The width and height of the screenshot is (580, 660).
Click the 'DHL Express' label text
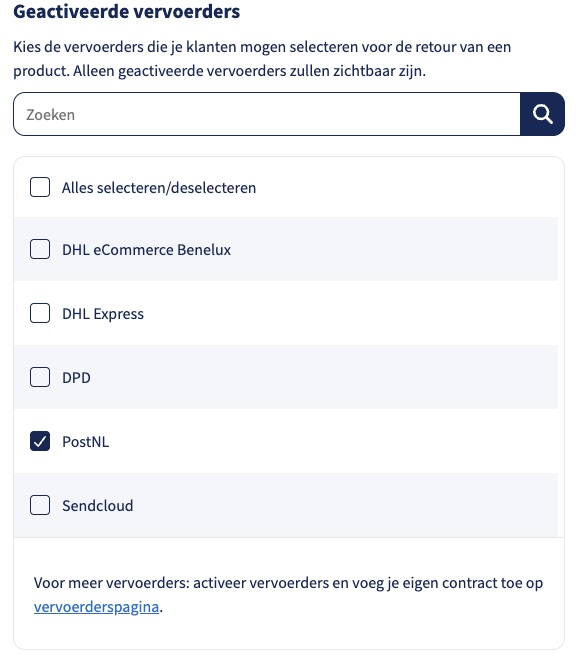click(103, 314)
